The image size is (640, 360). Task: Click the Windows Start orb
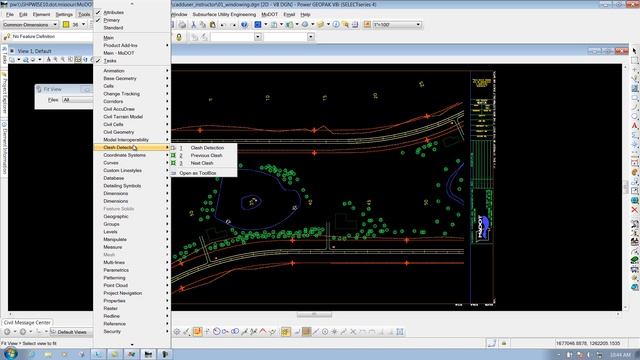(x=10, y=353)
